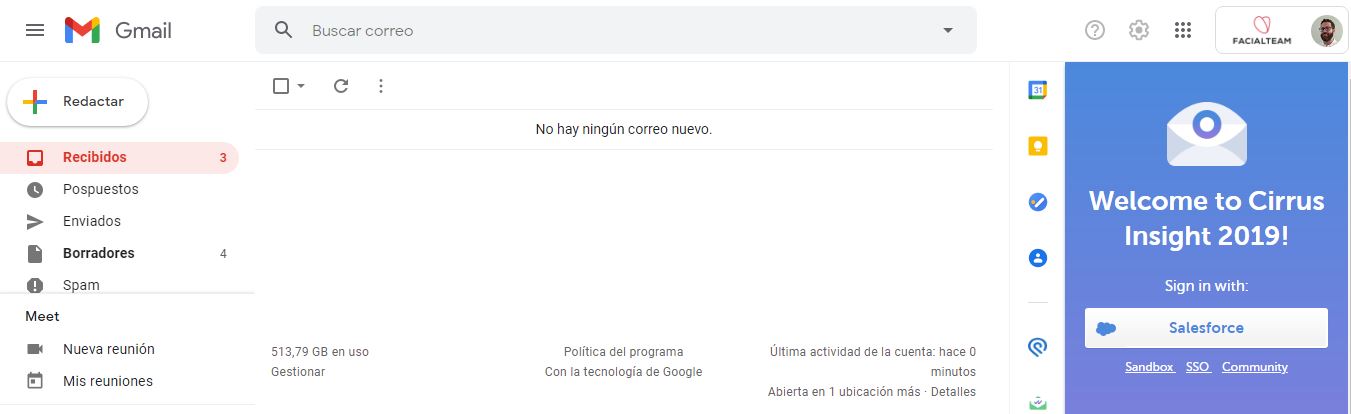Click the refresh mail icon
The image size is (1351, 414).
coord(341,86)
